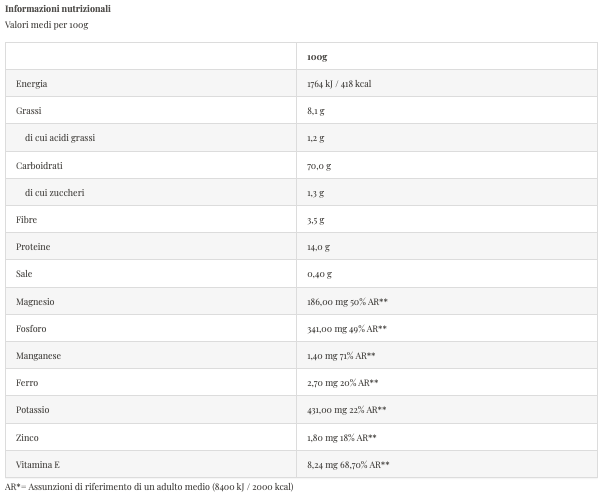Click the "100g" column header
Image resolution: width=605 pixels, height=501 pixels.
pos(316,57)
